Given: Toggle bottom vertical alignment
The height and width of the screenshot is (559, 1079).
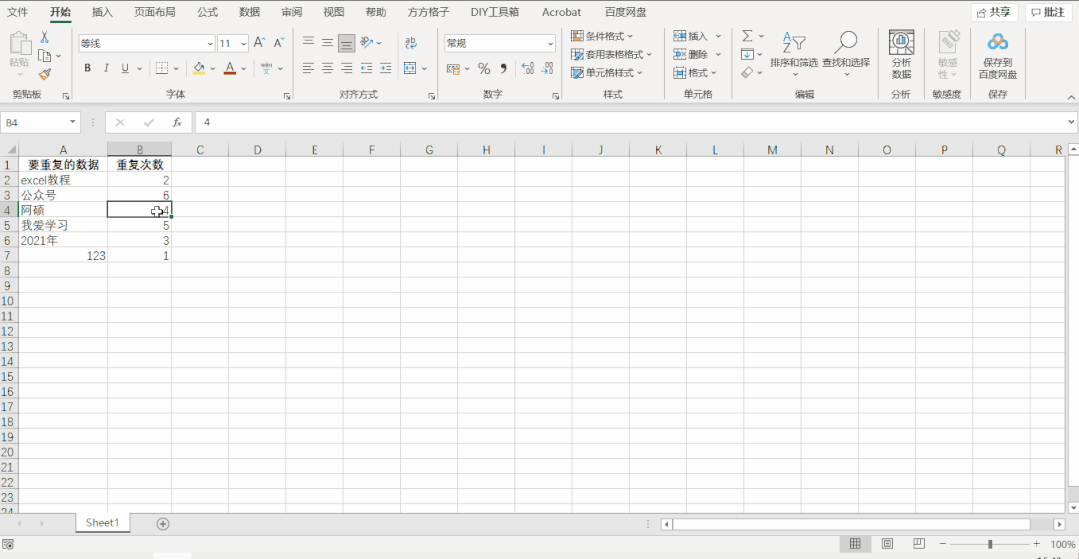Looking at the screenshot, I should pyautogui.click(x=347, y=43).
